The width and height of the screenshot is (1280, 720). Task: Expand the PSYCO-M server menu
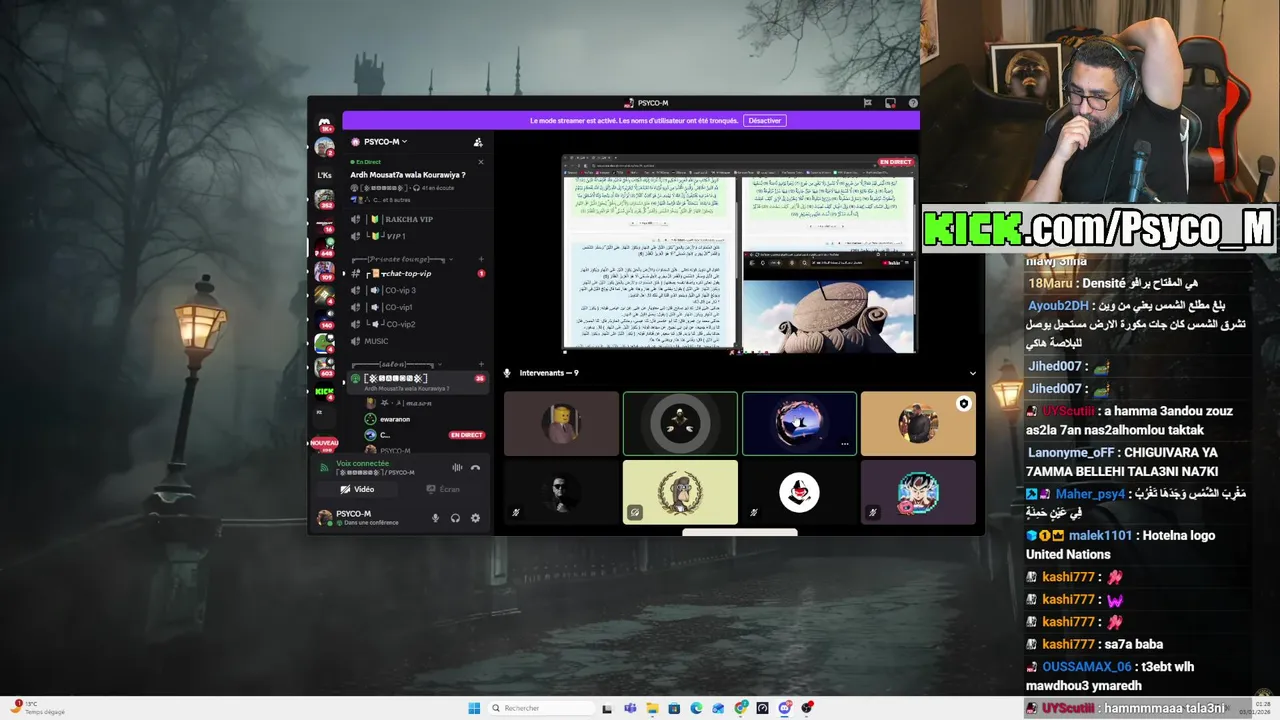coord(385,142)
